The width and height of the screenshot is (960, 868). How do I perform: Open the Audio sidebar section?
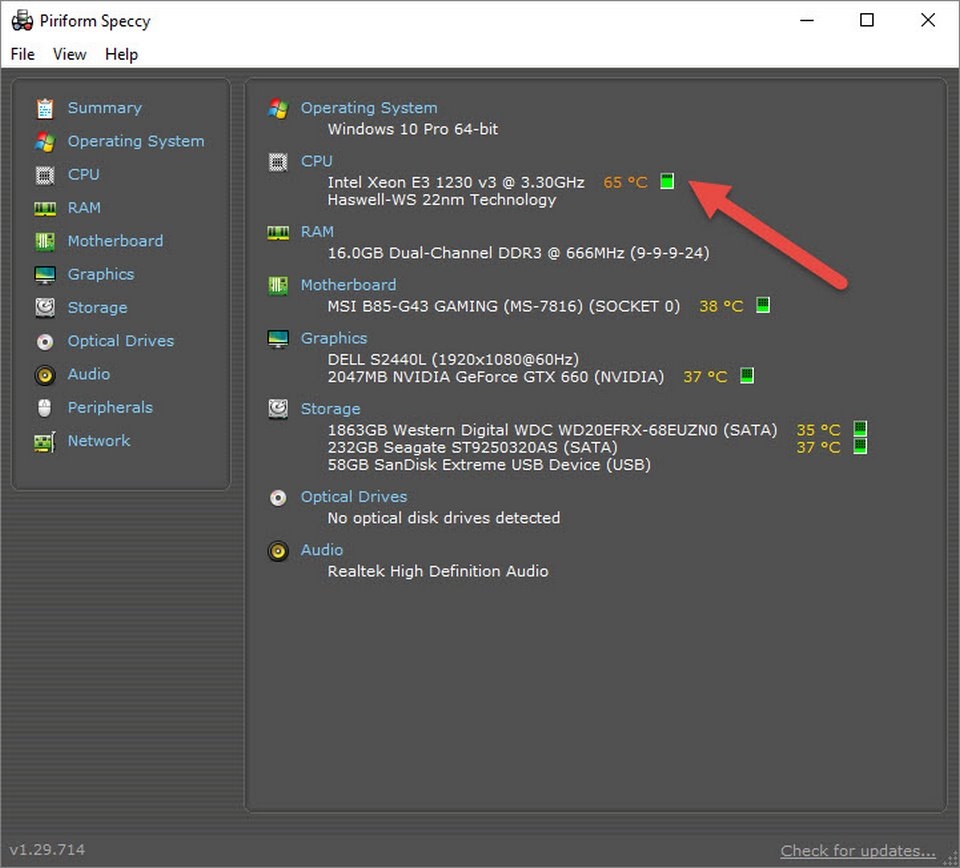[x=89, y=374]
